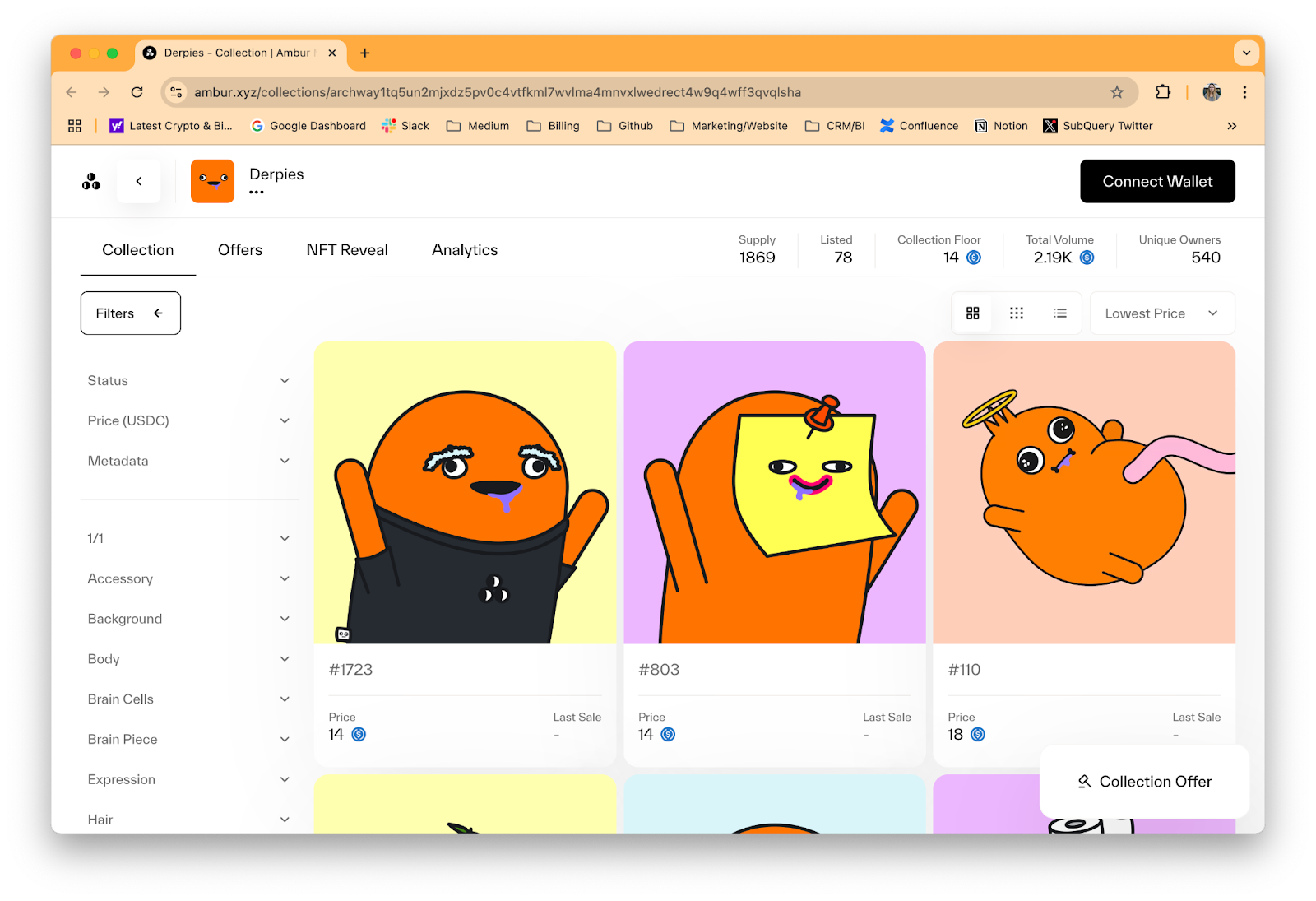Close the Derpies browser tab
This screenshot has height=901, width=1316.
pyautogui.click(x=332, y=53)
